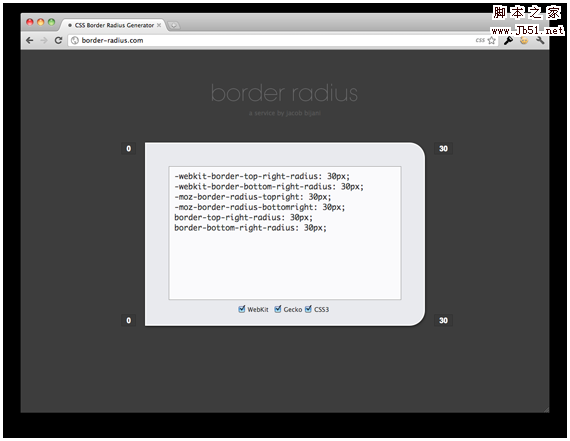Uncheck the Gecko checkbox
Screen dimensions: 570x441
click(278, 309)
